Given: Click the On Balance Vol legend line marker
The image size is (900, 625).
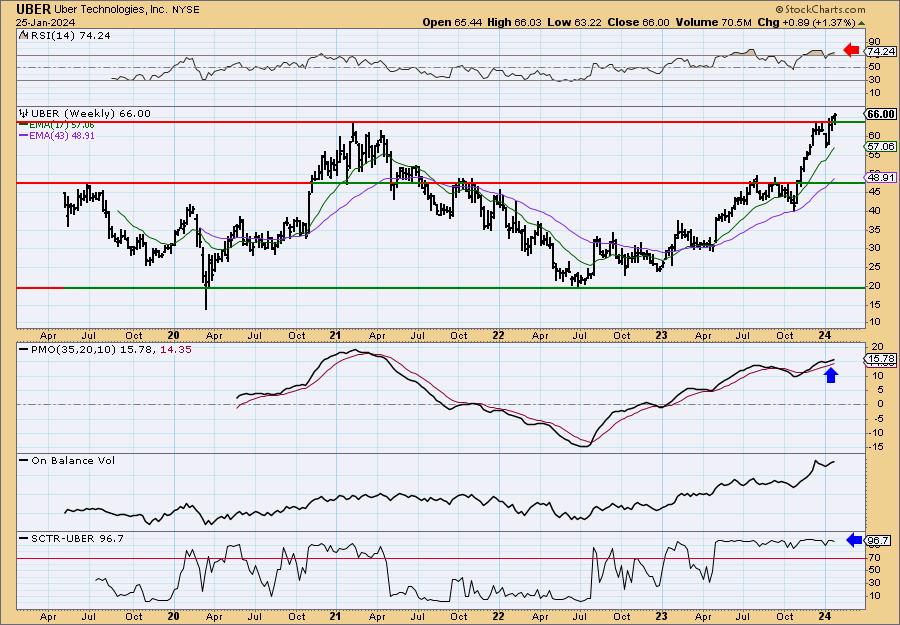Looking at the screenshot, I should pyautogui.click(x=24, y=461).
